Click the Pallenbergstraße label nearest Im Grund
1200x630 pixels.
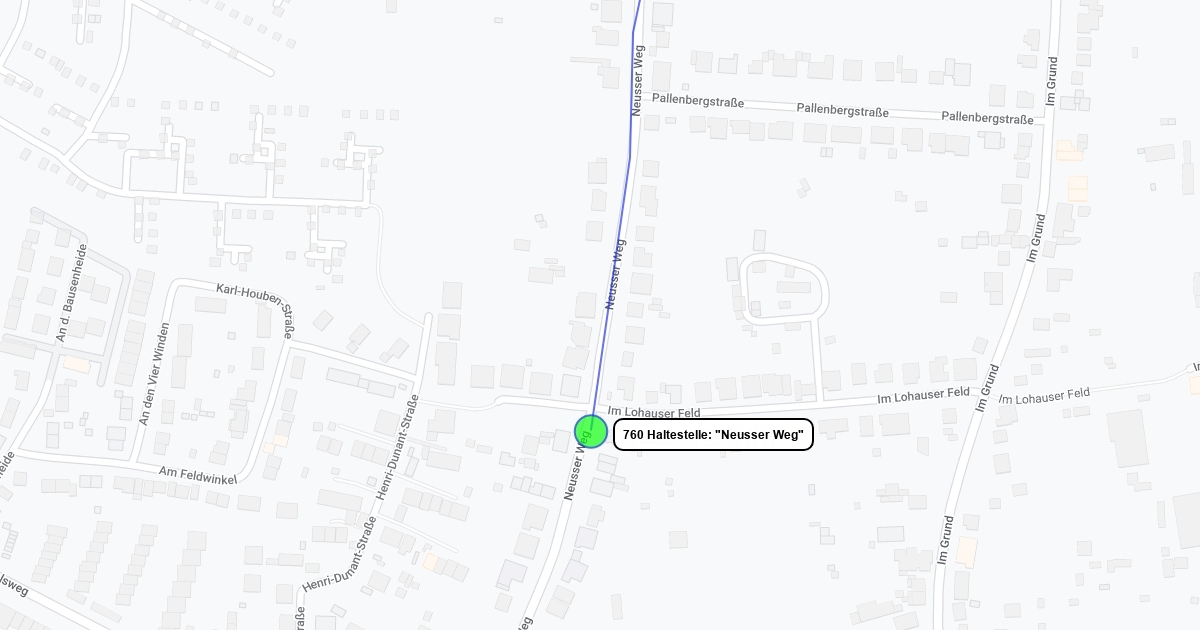[987, 118]
